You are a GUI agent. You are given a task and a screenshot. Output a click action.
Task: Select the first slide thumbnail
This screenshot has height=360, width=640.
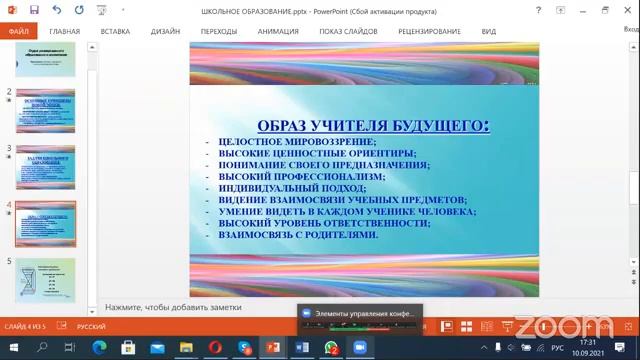45,60
